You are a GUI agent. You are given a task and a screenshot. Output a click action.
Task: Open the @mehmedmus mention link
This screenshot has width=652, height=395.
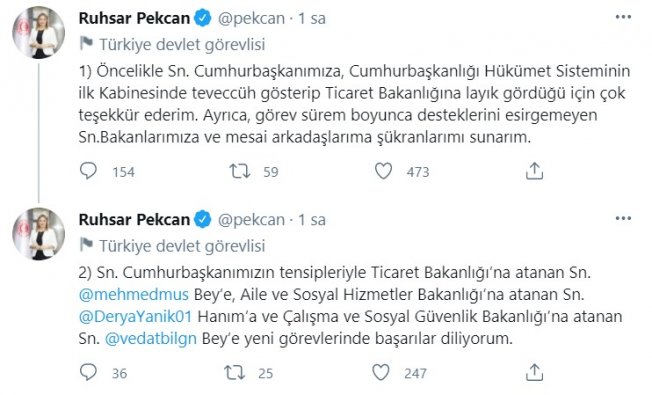[133, 294]
